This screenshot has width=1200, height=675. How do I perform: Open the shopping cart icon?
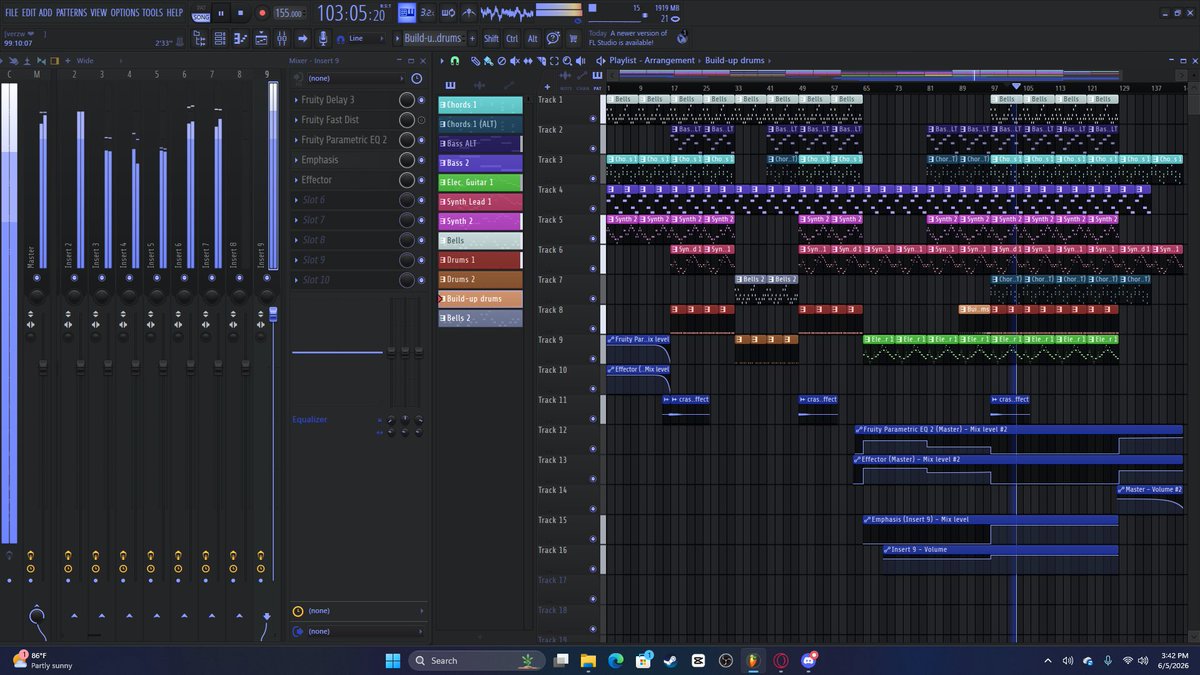pyautogui.click(x=573, y=38)
